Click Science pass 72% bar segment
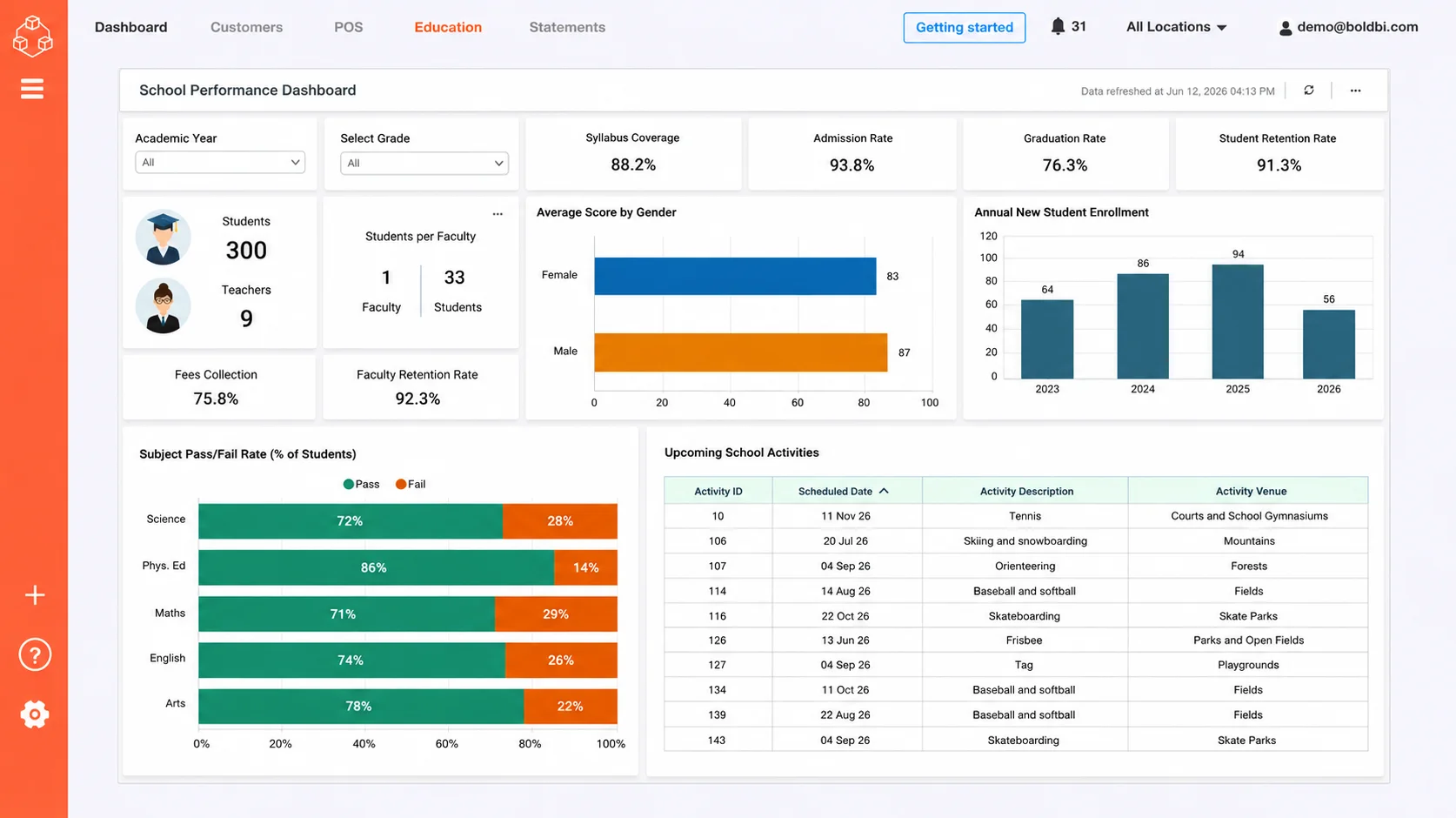 [x=351, y=521]
